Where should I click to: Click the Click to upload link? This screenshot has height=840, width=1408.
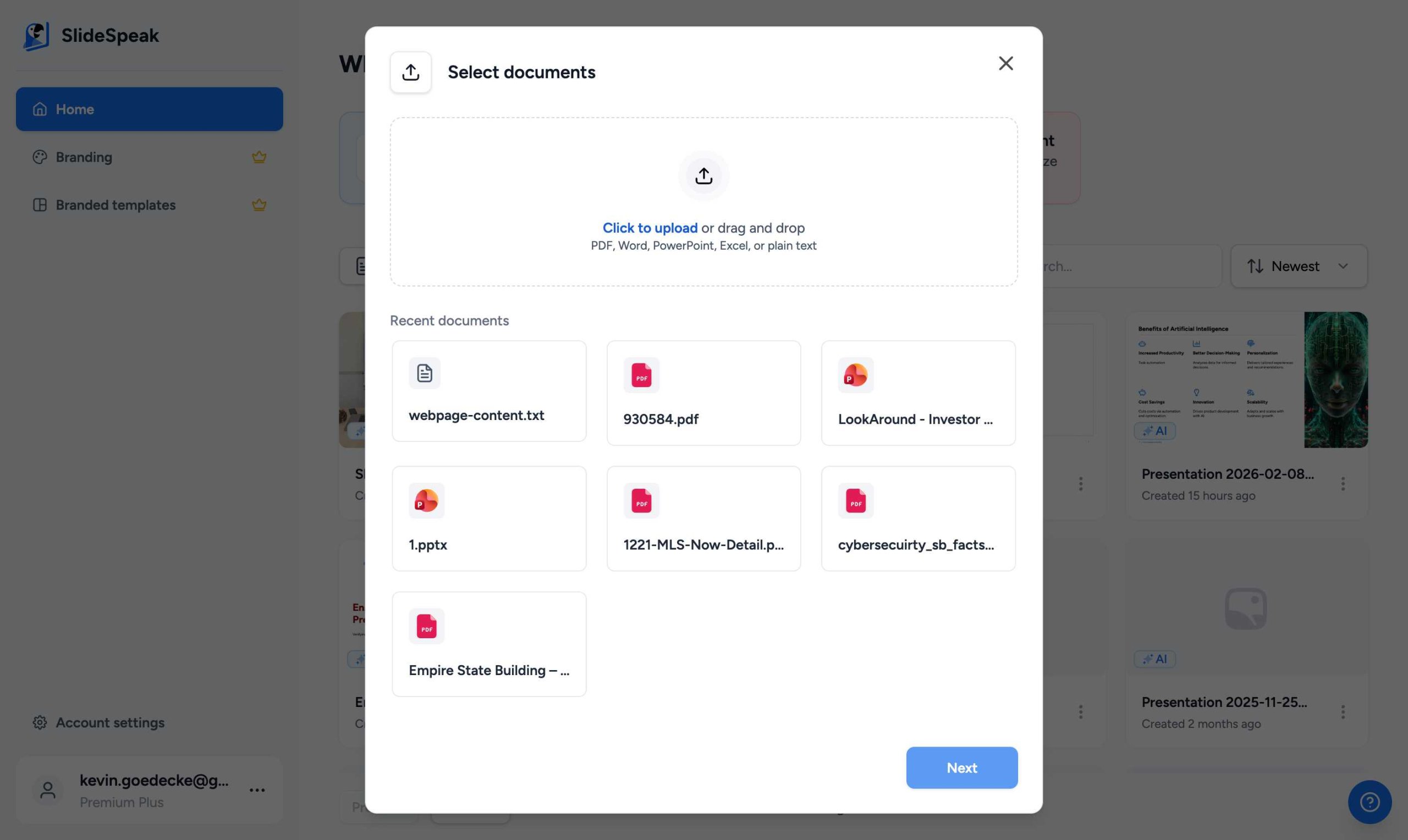[650, 228]
